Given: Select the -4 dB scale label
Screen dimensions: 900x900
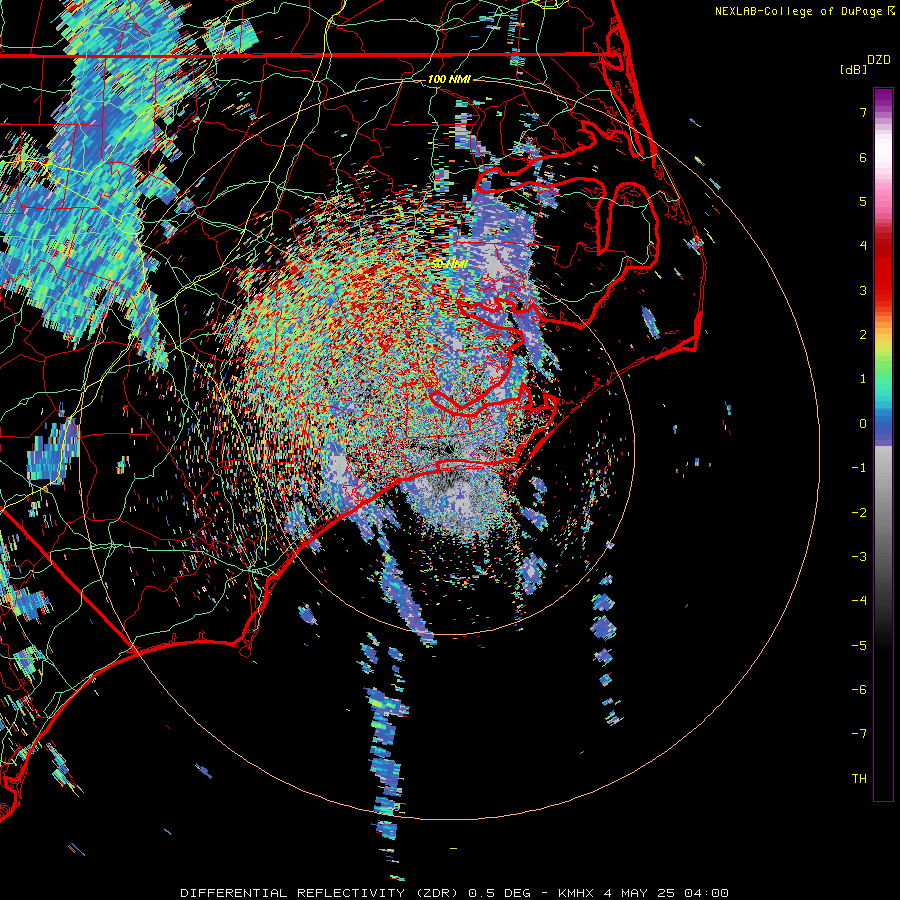Looking at the screenshot, I should (859, 601).
